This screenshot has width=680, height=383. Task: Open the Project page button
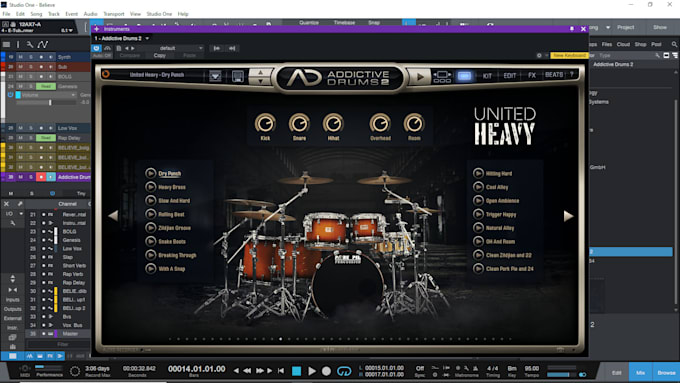click(625, 27)
